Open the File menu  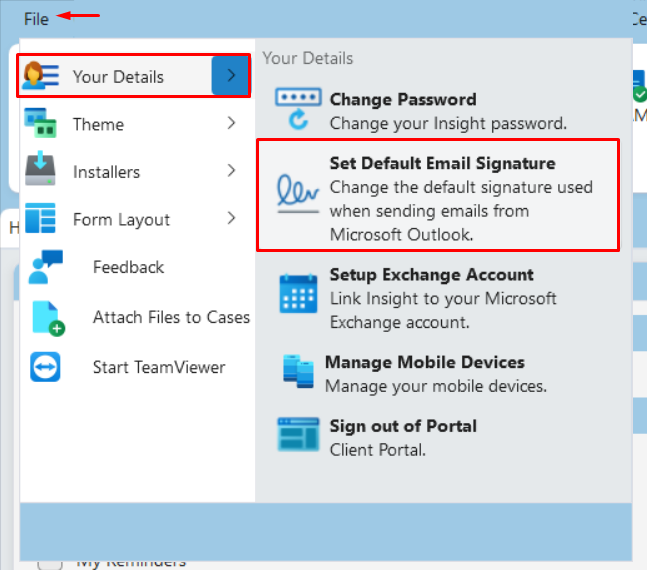[x=36, y=19]
